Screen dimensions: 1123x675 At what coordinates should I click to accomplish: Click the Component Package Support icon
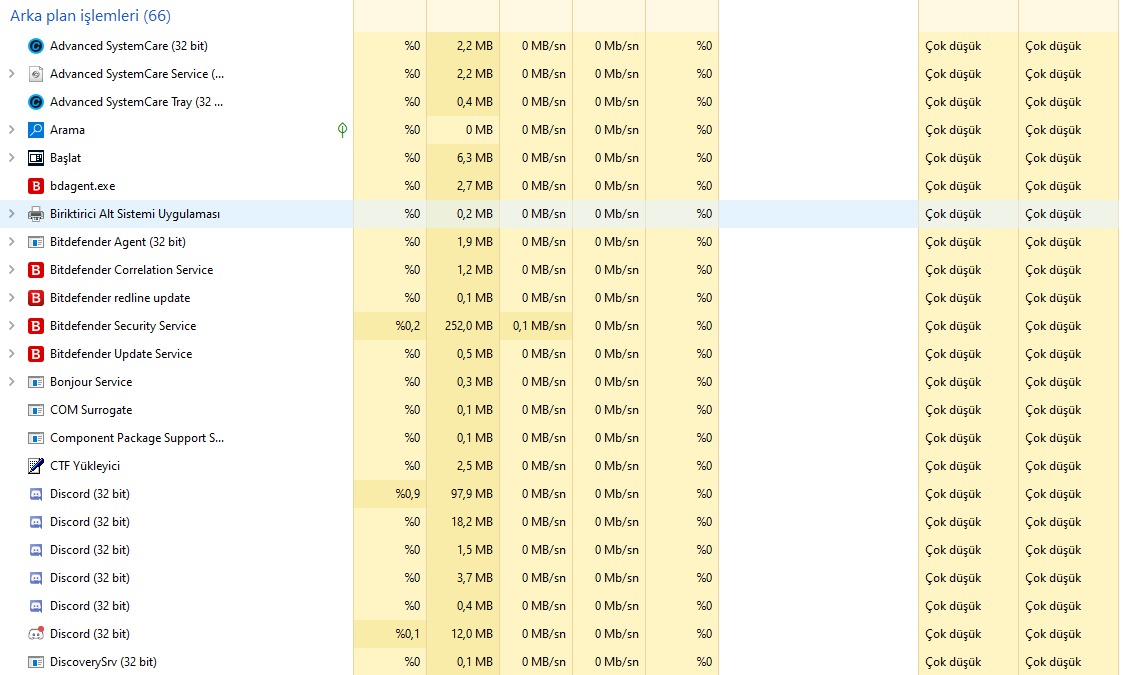pos(36,438)
